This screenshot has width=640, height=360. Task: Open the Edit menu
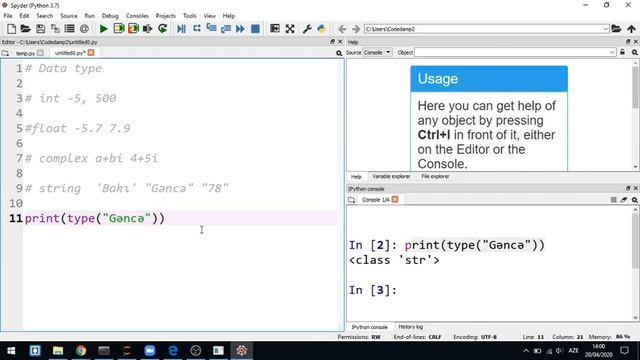(24, 16)
